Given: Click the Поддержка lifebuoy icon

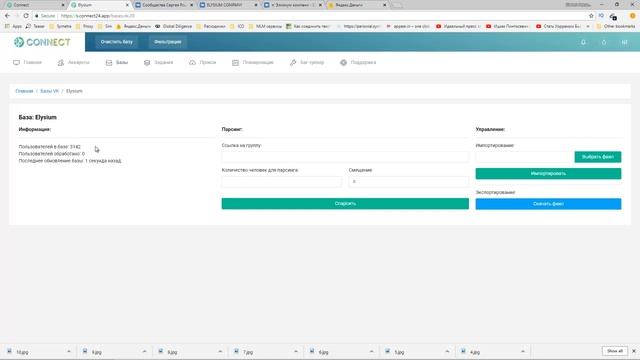Looking at the screenshot, I should [x=343, y=62].
